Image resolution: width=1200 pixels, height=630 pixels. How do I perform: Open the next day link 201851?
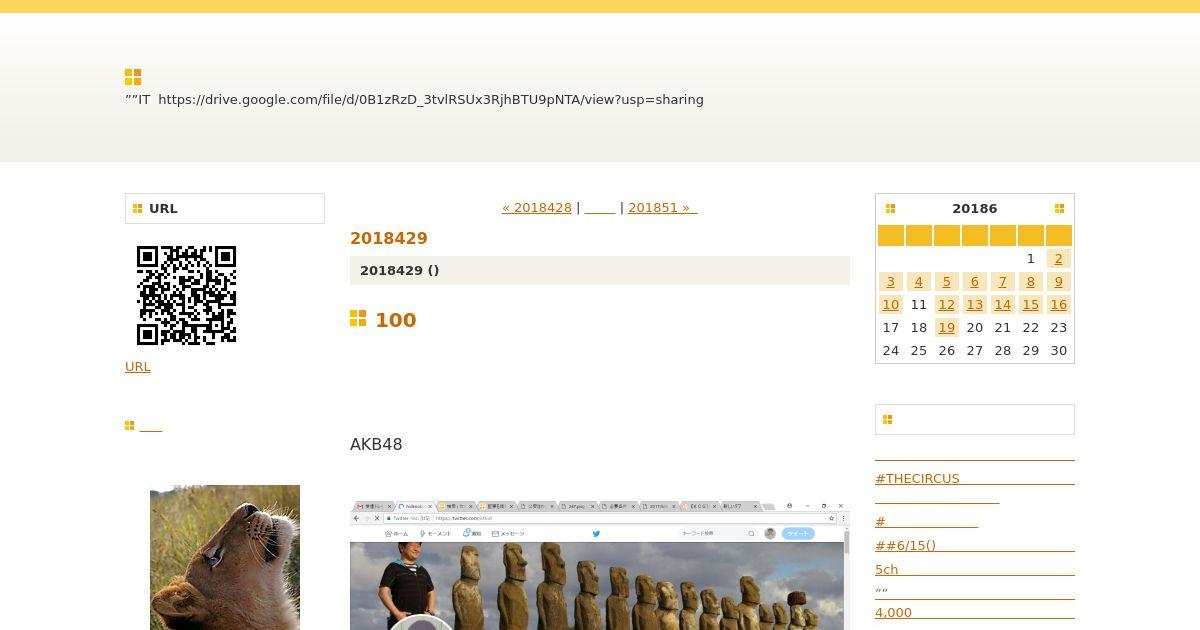click(662, 208)
